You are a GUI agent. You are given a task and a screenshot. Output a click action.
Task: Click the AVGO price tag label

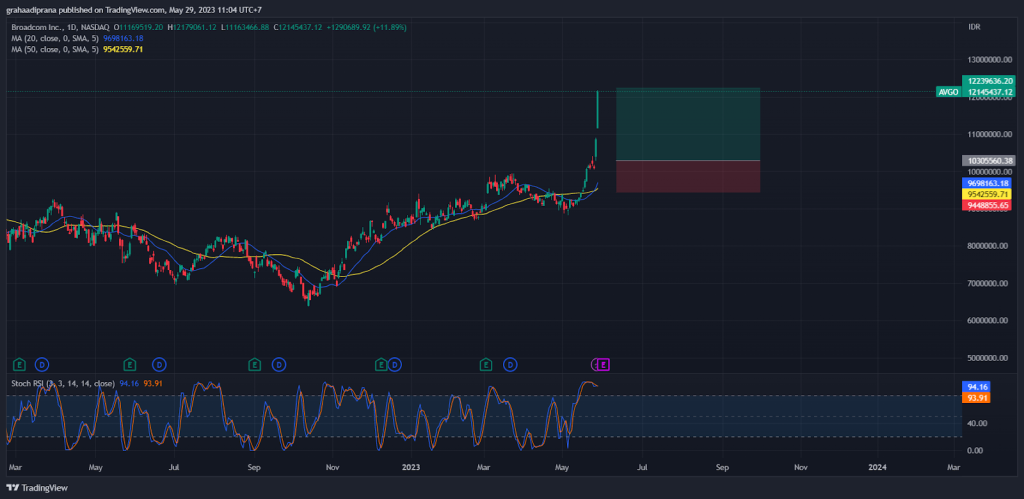click(x=948, y=92)
